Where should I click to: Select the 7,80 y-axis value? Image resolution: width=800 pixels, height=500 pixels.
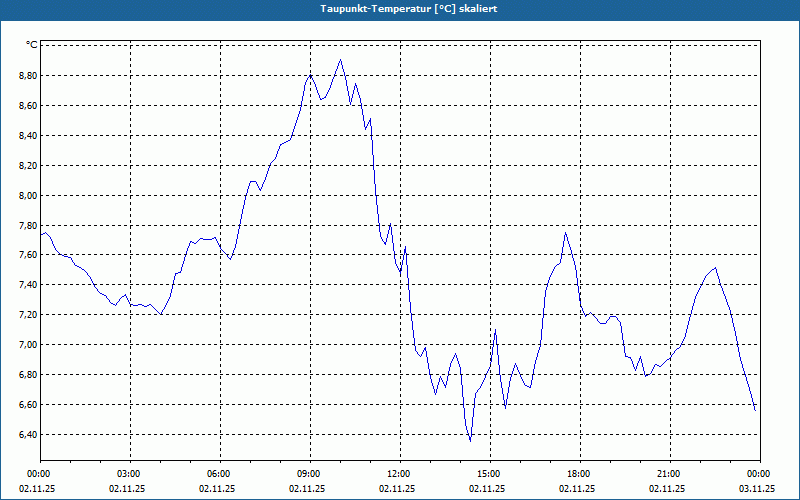(x=27, y=226)
